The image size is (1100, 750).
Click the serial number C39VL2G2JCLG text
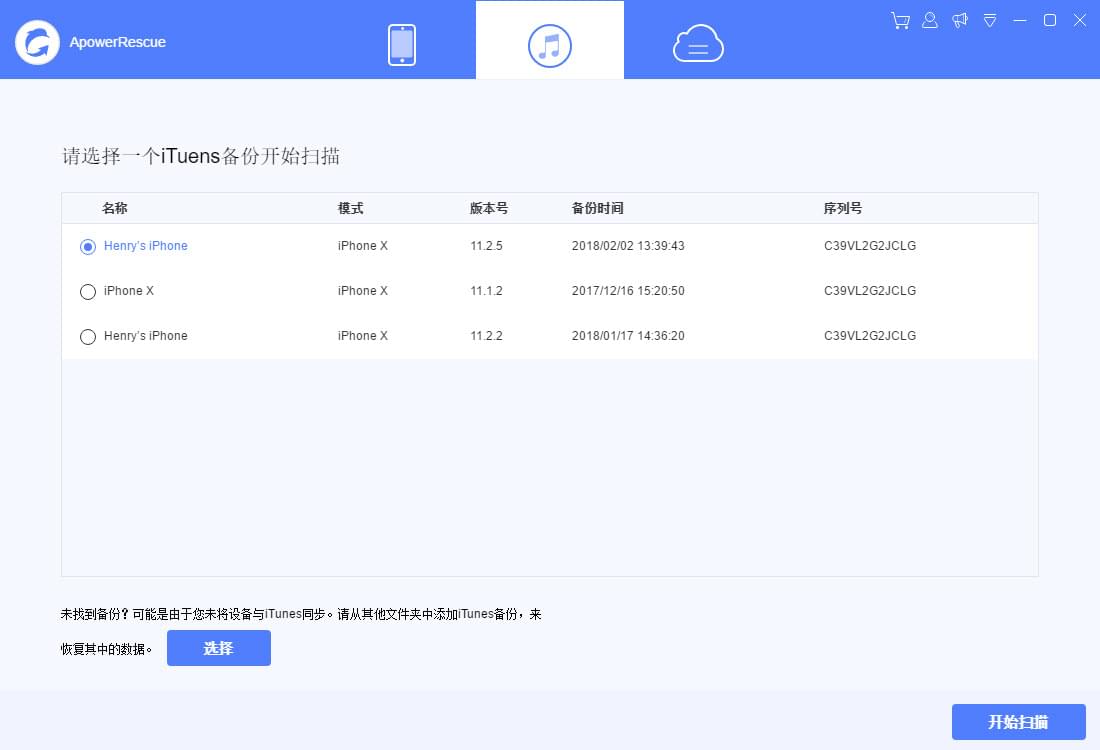869,246
